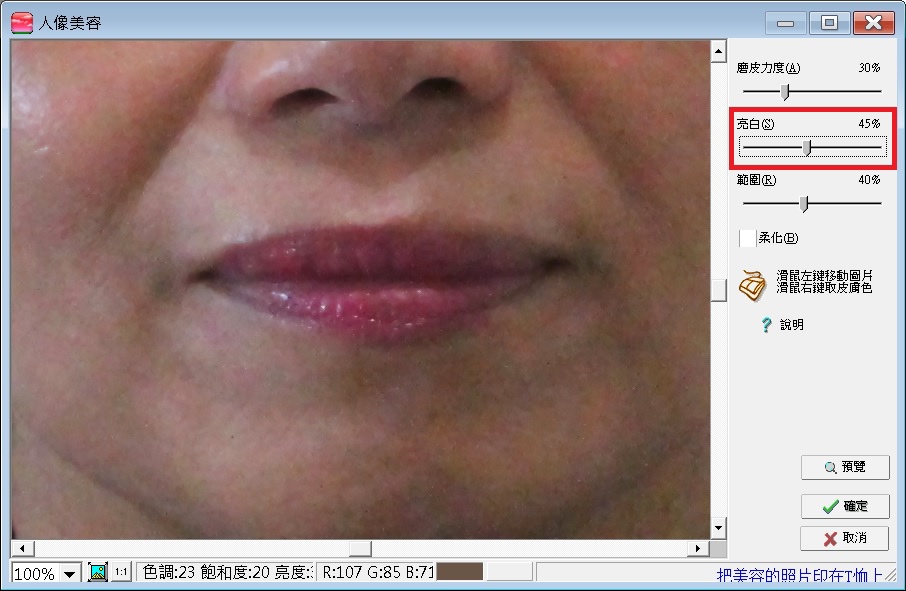Image resolution: width=906 pixels, height=591 pixels.
Task: Cancel with the 取消 button
Action: coord(845,538)
